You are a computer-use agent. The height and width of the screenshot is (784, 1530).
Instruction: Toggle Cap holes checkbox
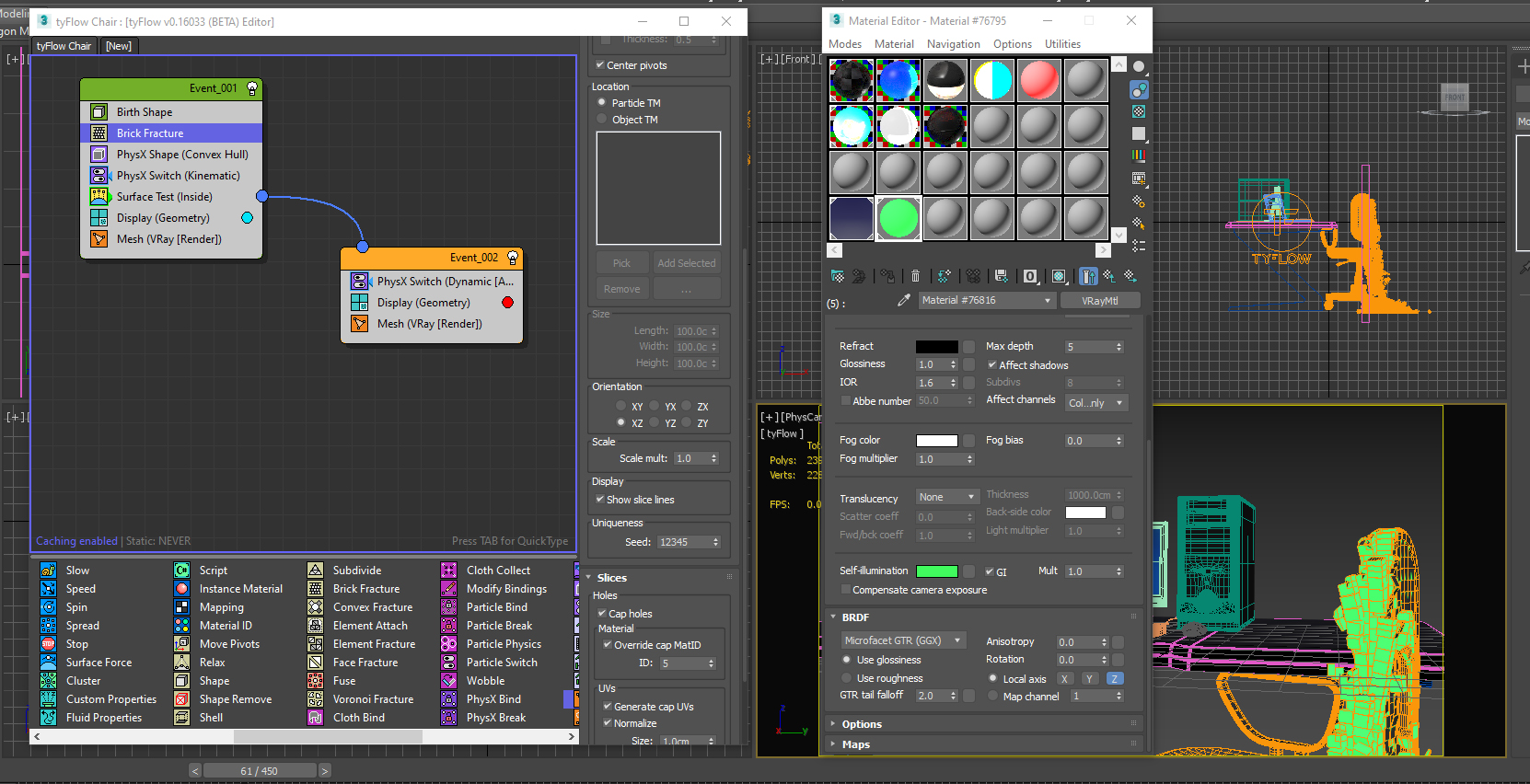pos(602,613)
